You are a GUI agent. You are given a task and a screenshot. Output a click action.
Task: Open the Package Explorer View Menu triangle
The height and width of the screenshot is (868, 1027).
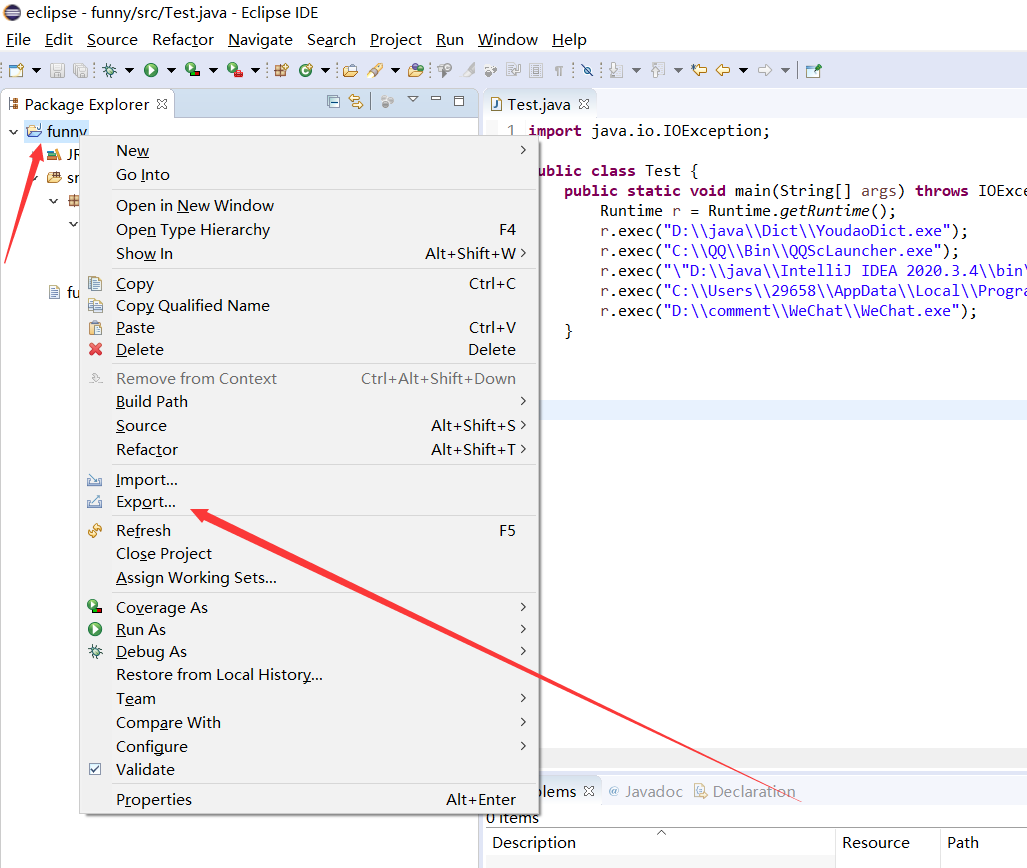tap(413, 100)
